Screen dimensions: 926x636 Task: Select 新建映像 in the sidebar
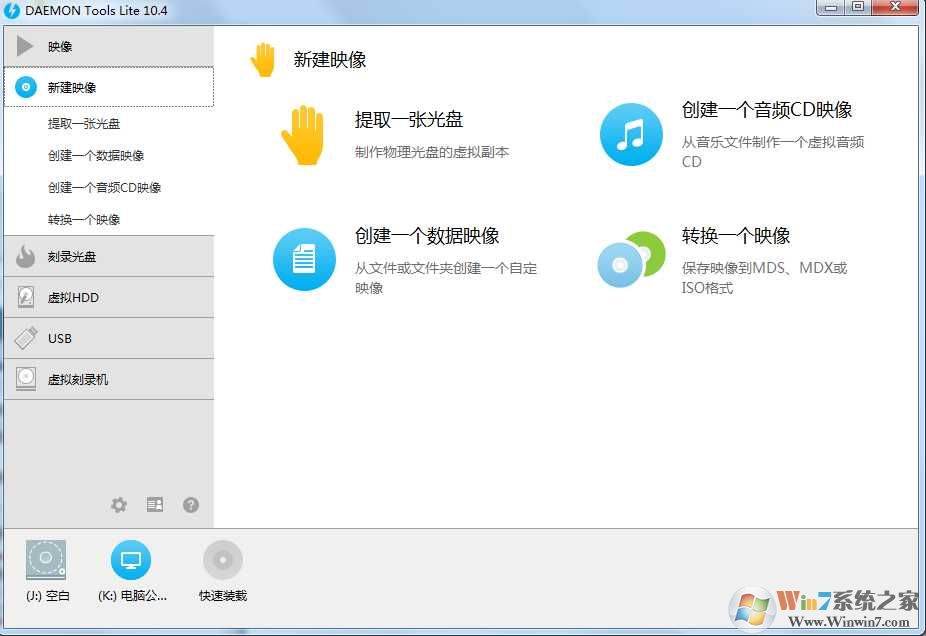coord(109,87)
